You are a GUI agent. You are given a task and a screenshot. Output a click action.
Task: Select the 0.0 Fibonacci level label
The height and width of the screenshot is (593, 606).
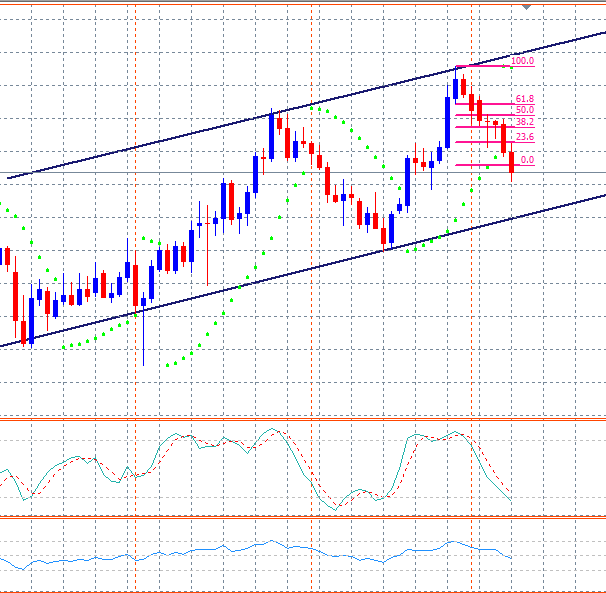[527, 160]
